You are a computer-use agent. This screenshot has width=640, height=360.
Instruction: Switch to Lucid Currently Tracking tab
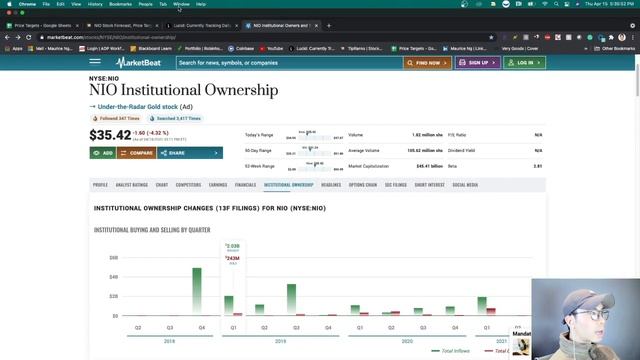[202, 25]
